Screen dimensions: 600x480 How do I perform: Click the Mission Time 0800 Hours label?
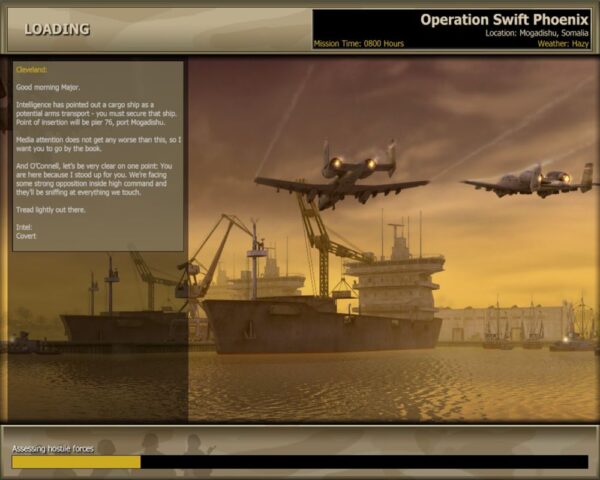coord(359,44)
